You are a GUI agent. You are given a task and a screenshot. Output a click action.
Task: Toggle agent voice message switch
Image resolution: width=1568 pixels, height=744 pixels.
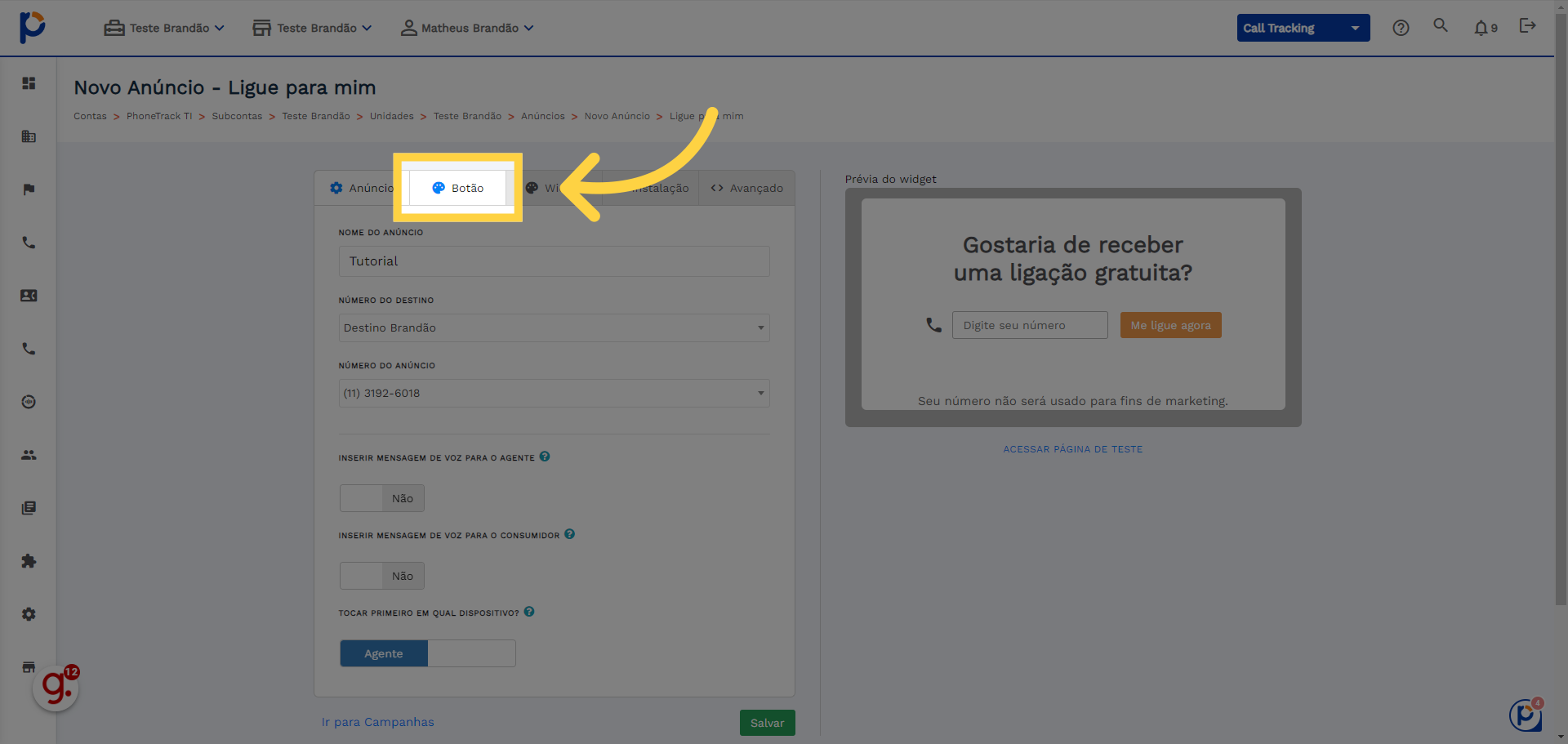click(x=382, y=498)
